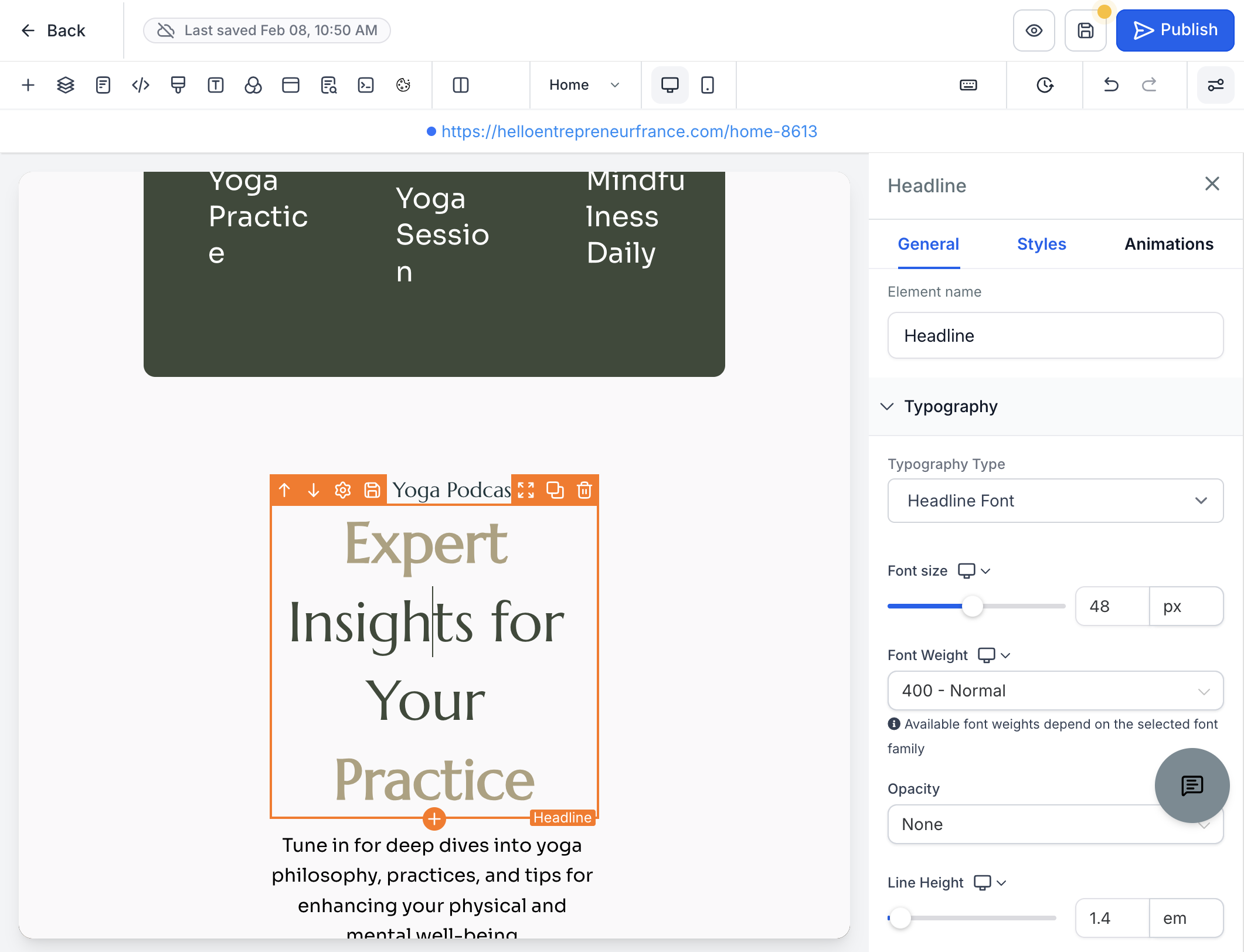Switch to the Styles tab
Screen dimensions: 1244x952
coord(1041,244)
